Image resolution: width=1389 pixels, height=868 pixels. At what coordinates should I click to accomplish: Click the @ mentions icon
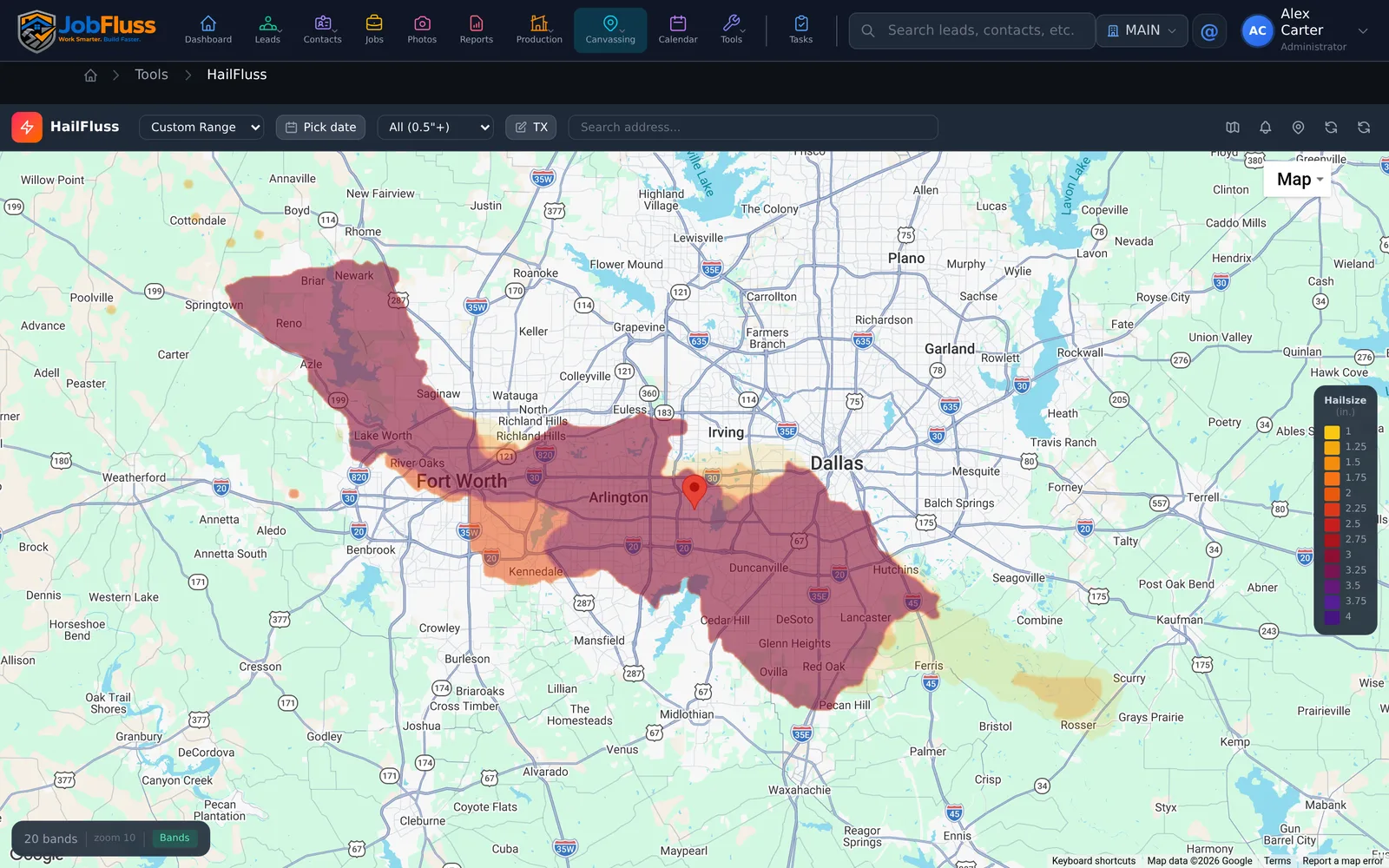click(1209, 31)
